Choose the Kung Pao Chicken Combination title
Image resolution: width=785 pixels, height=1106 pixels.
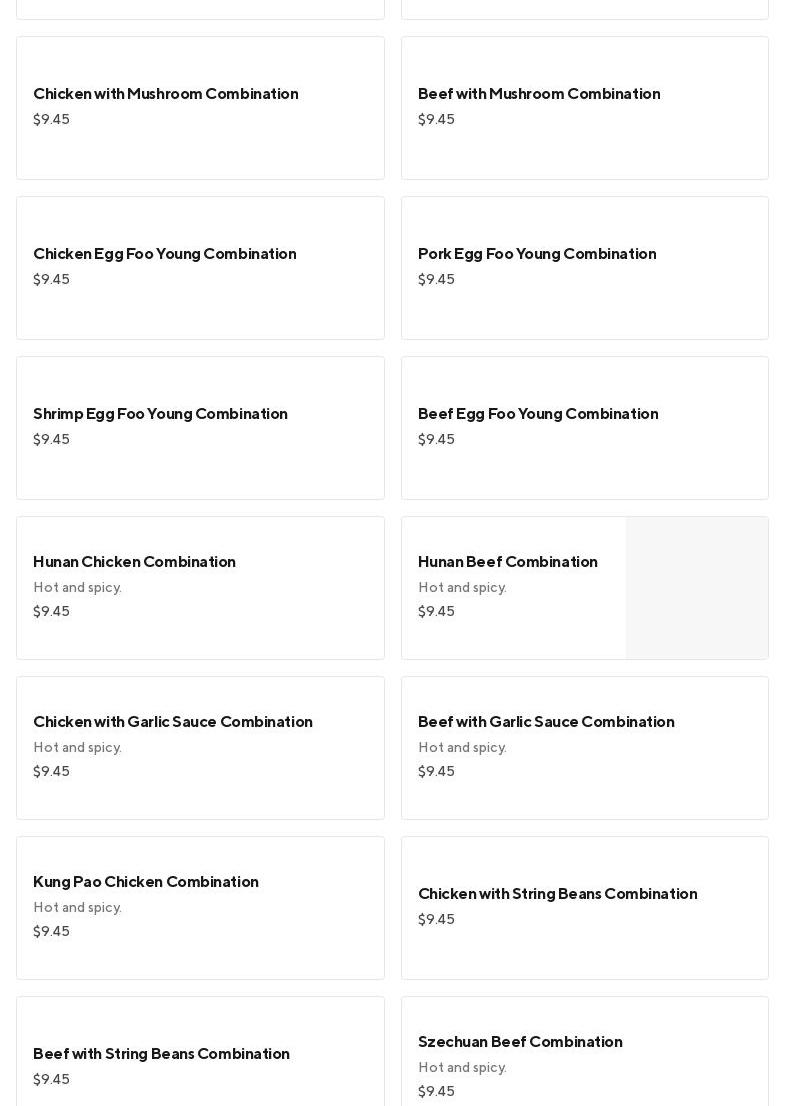coord(146,882)
